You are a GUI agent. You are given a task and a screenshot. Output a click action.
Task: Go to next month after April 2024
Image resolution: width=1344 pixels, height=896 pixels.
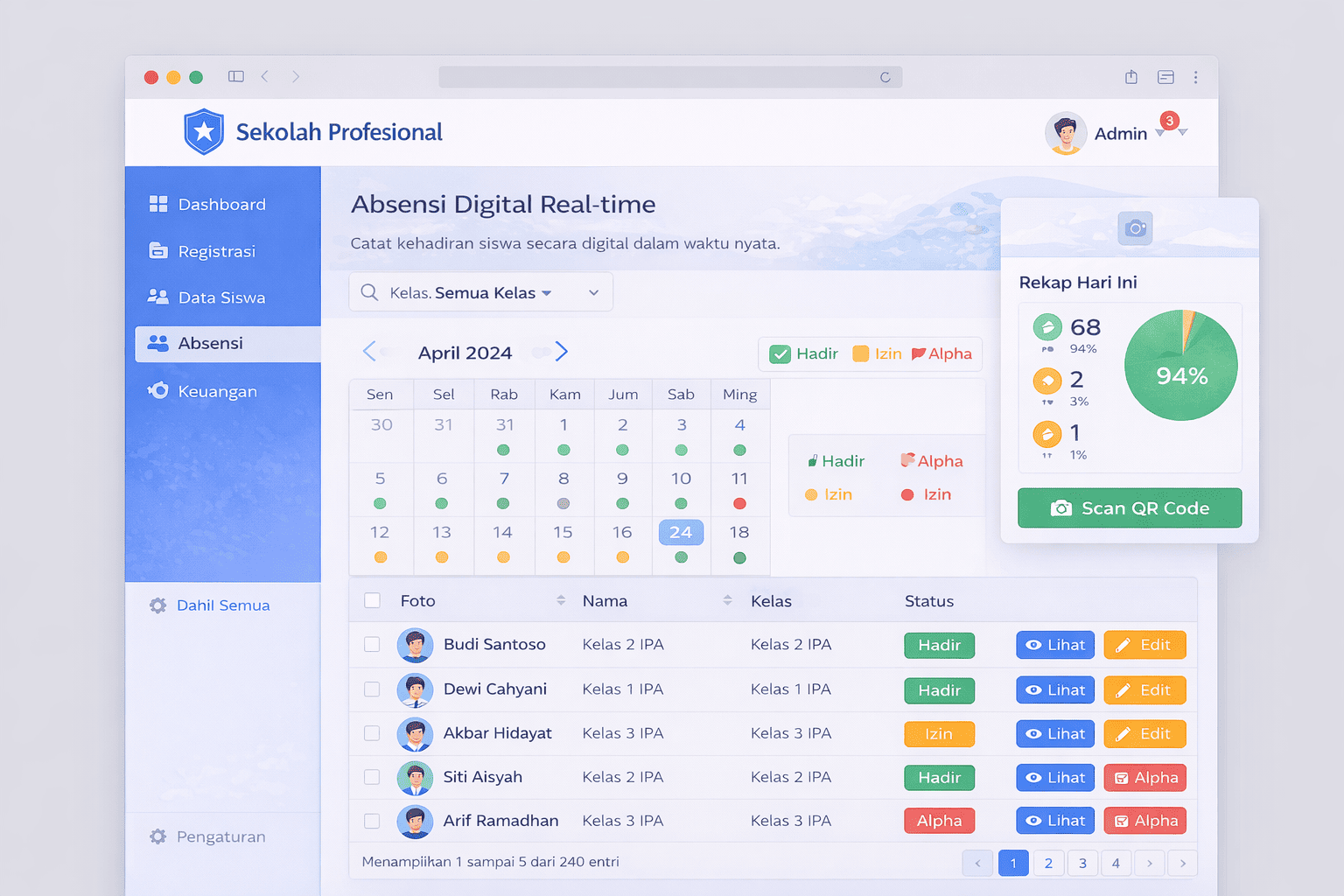pos(562,352)
